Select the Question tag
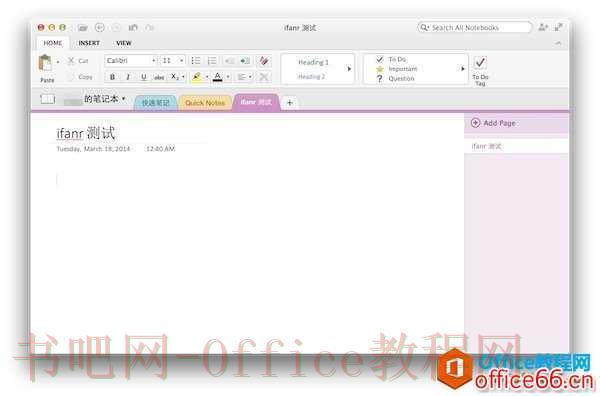The image size is (600, 396). (x=395, y=78)
